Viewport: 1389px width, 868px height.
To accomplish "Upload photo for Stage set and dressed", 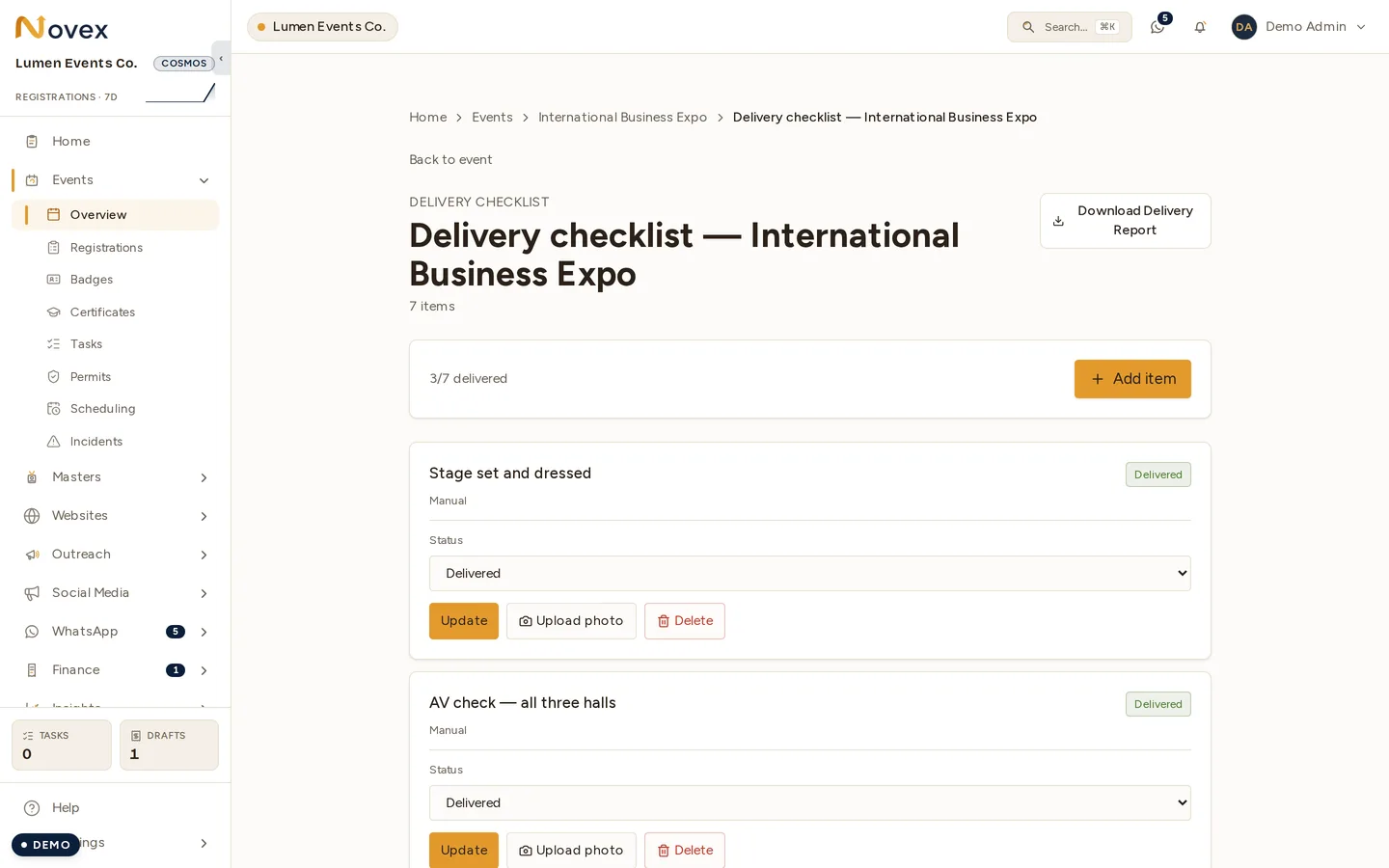I will 571,621.
